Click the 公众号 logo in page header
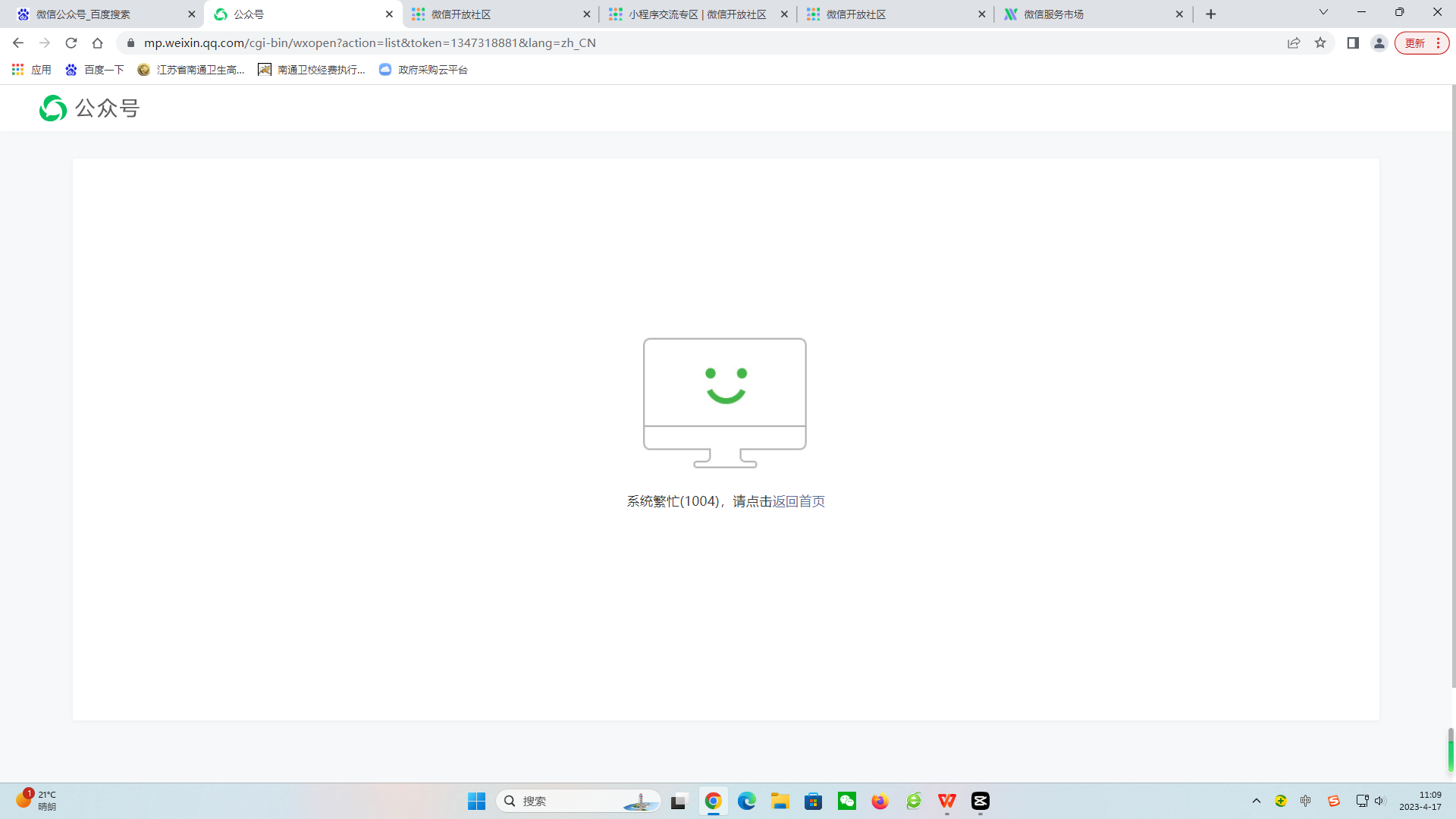The height and width of the screenshot is (819, 1456). [x=89, y=108]
